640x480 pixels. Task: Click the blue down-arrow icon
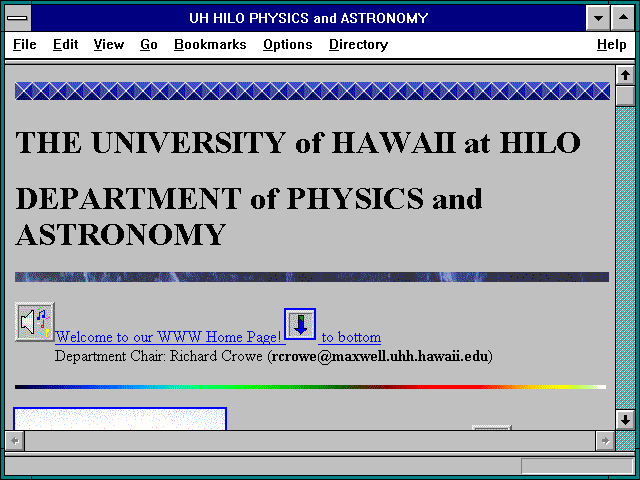tap(300, 324)
